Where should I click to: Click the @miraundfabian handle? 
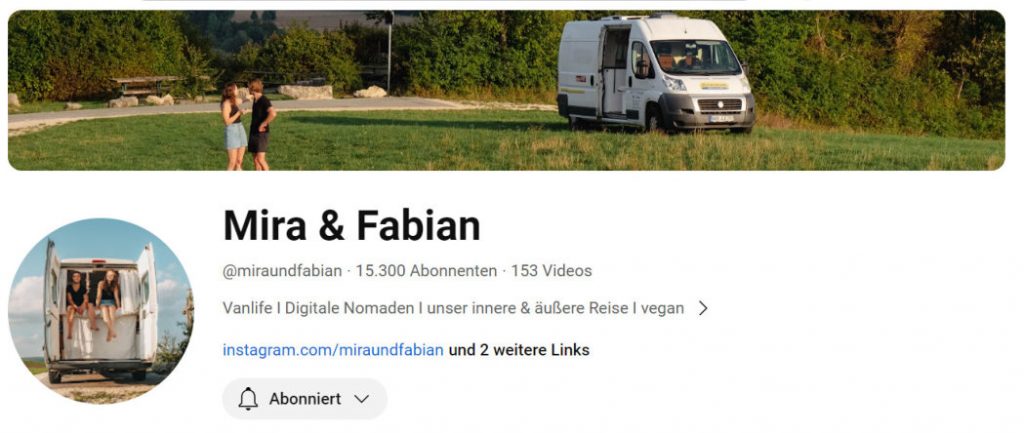pos(282,270)
